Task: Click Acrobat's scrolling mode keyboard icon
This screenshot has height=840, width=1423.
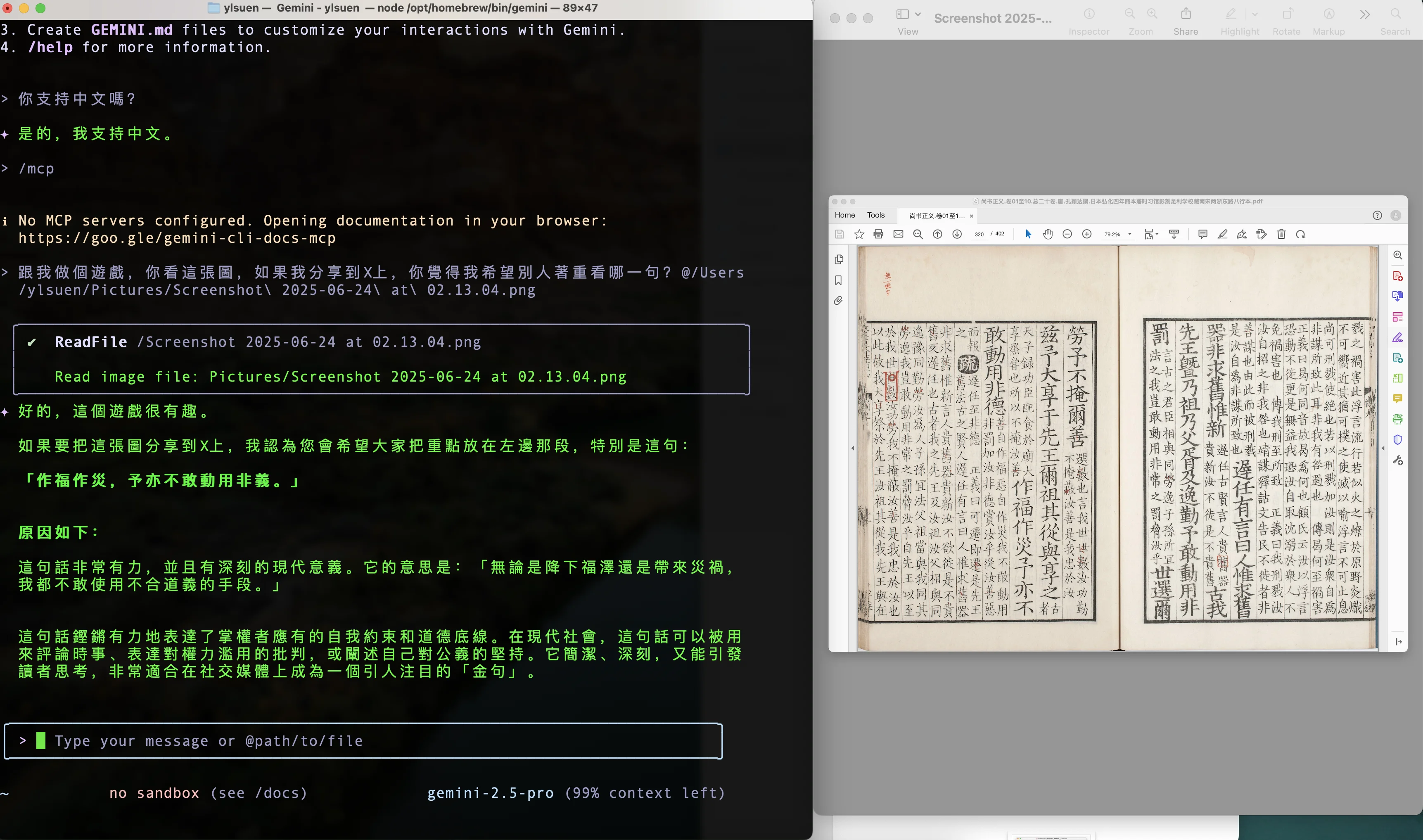Action: pos(1174,234)
